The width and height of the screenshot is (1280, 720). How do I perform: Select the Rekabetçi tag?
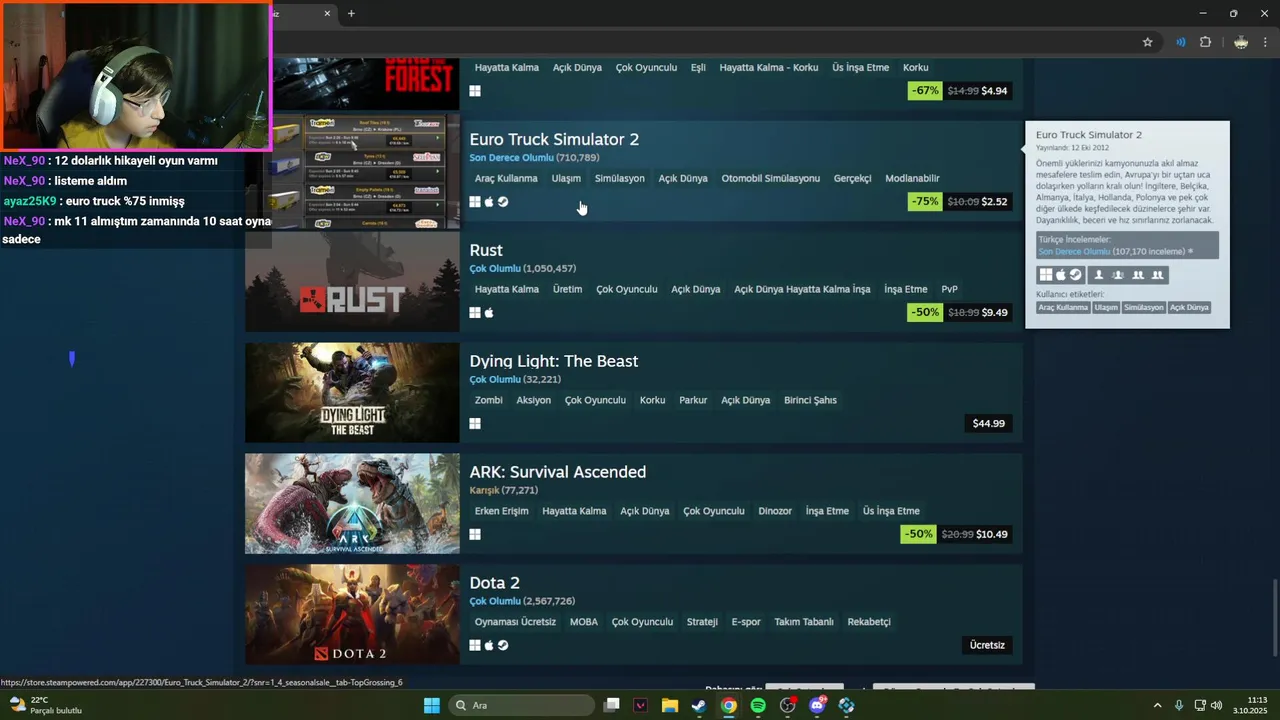[869, 622]
